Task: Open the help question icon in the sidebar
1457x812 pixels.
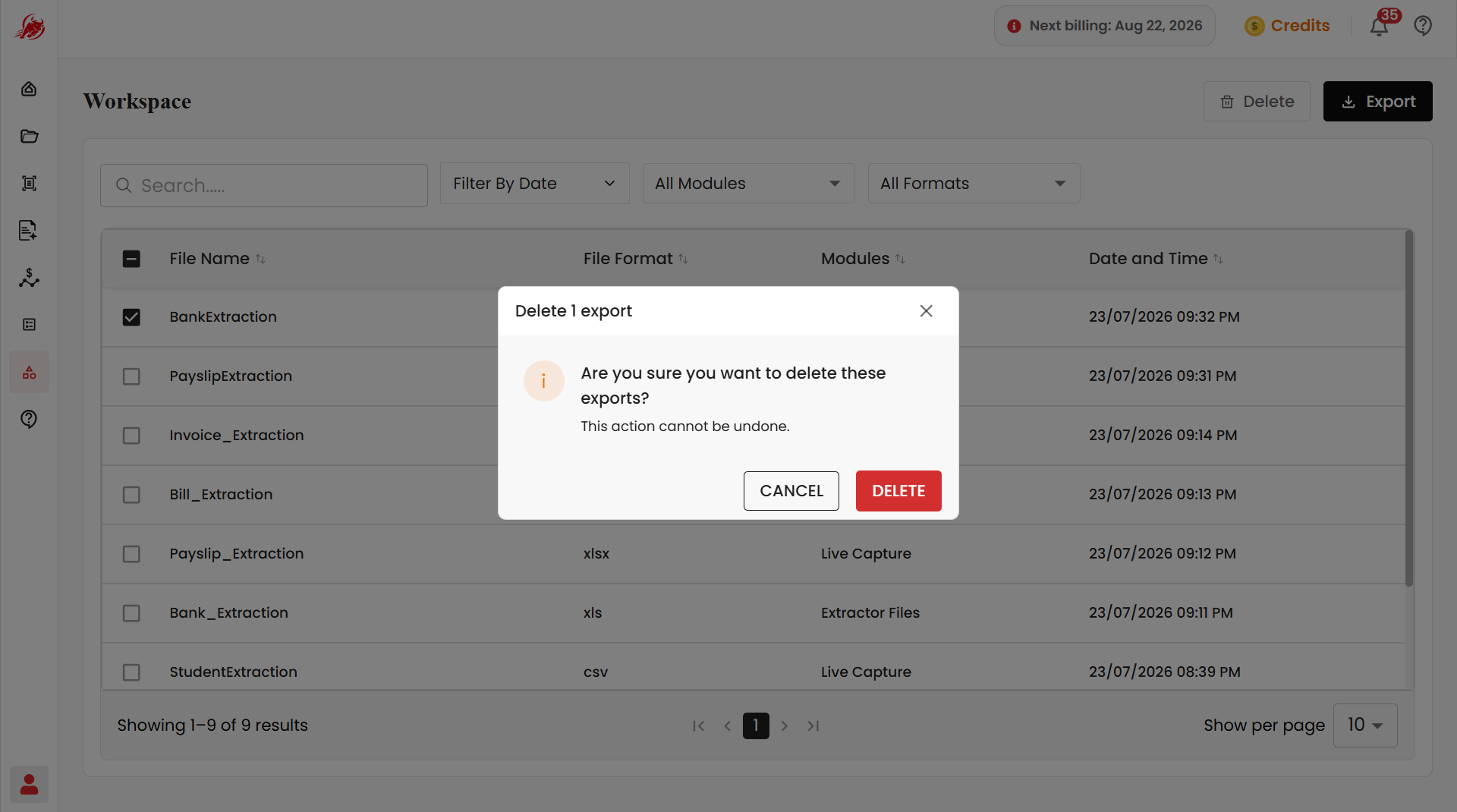Action: coord(29,419)
